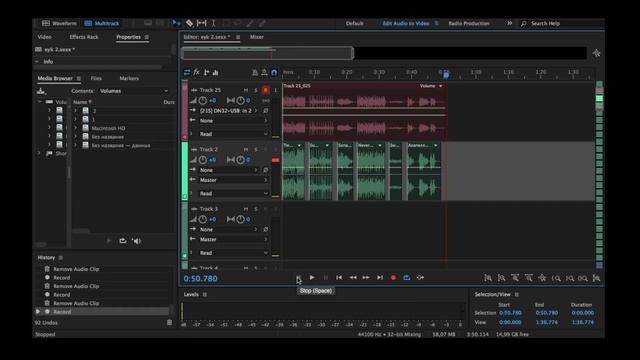Adjust Track 25 volume knob
Image resolution: width=640 pixels, height=360 pixels.
point(202,100)
